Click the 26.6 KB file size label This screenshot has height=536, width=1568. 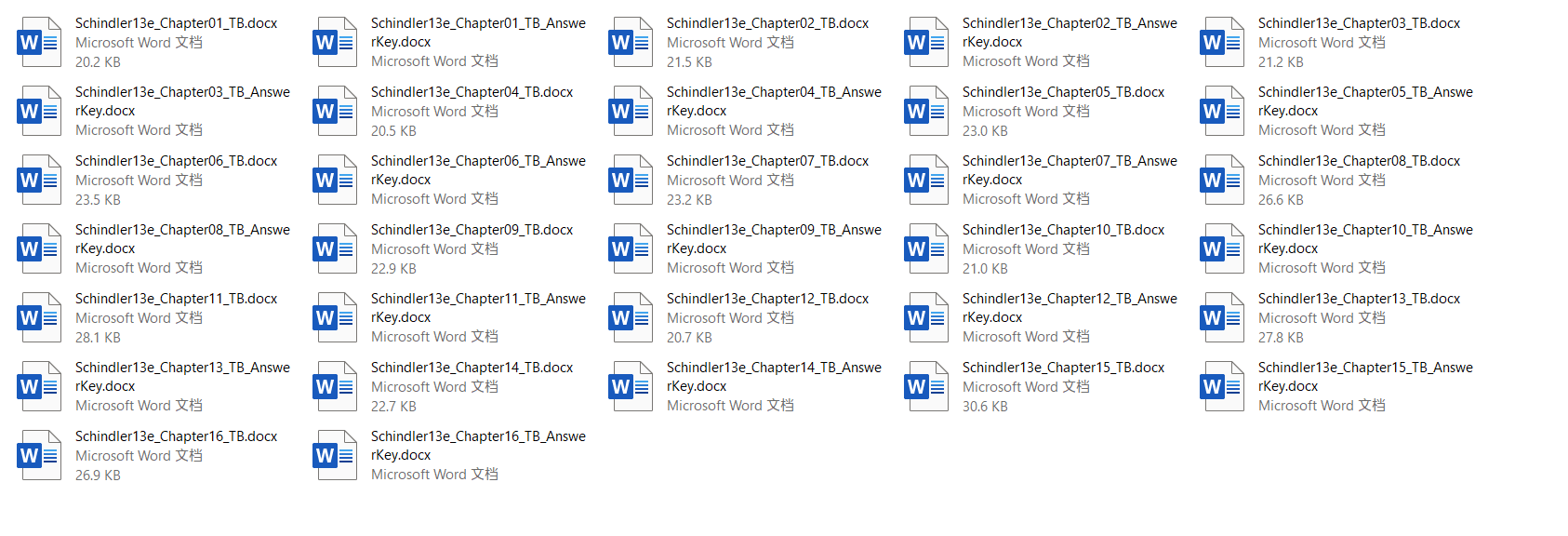pyautogui.click(x=1281, y=200)
